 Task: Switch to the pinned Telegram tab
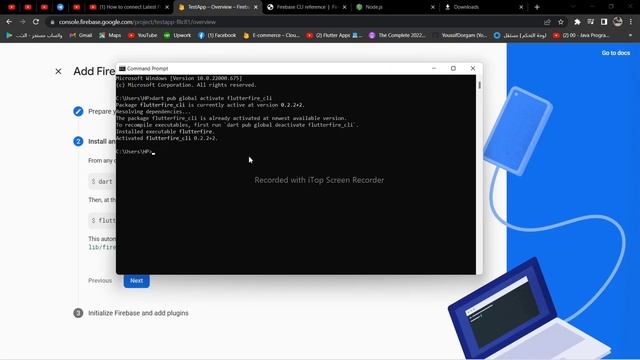pos(60,7)
